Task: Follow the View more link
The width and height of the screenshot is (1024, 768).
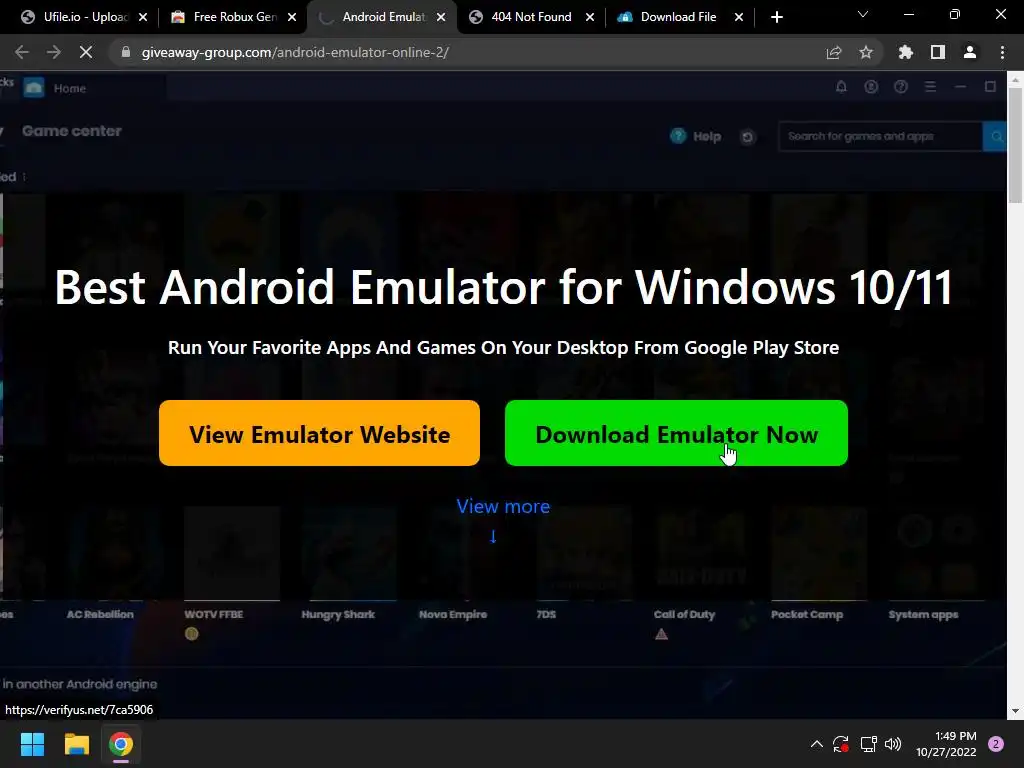Action: pyautogui.click(x=503, y=506)
